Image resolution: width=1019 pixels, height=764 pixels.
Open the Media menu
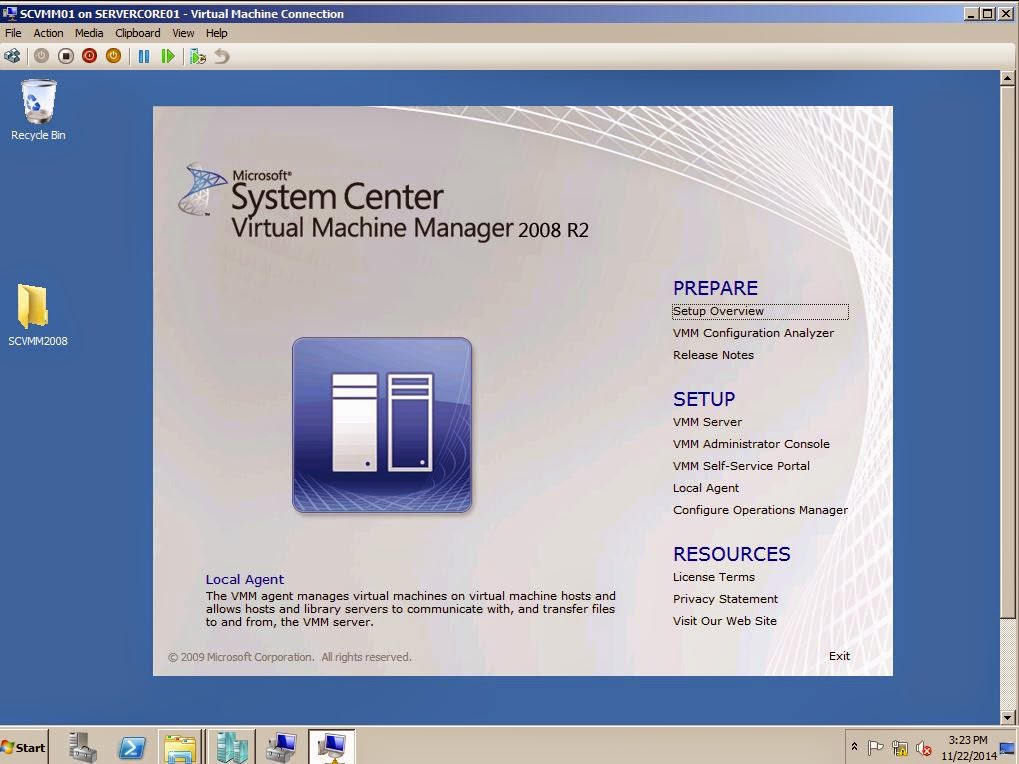pos(89,33)
